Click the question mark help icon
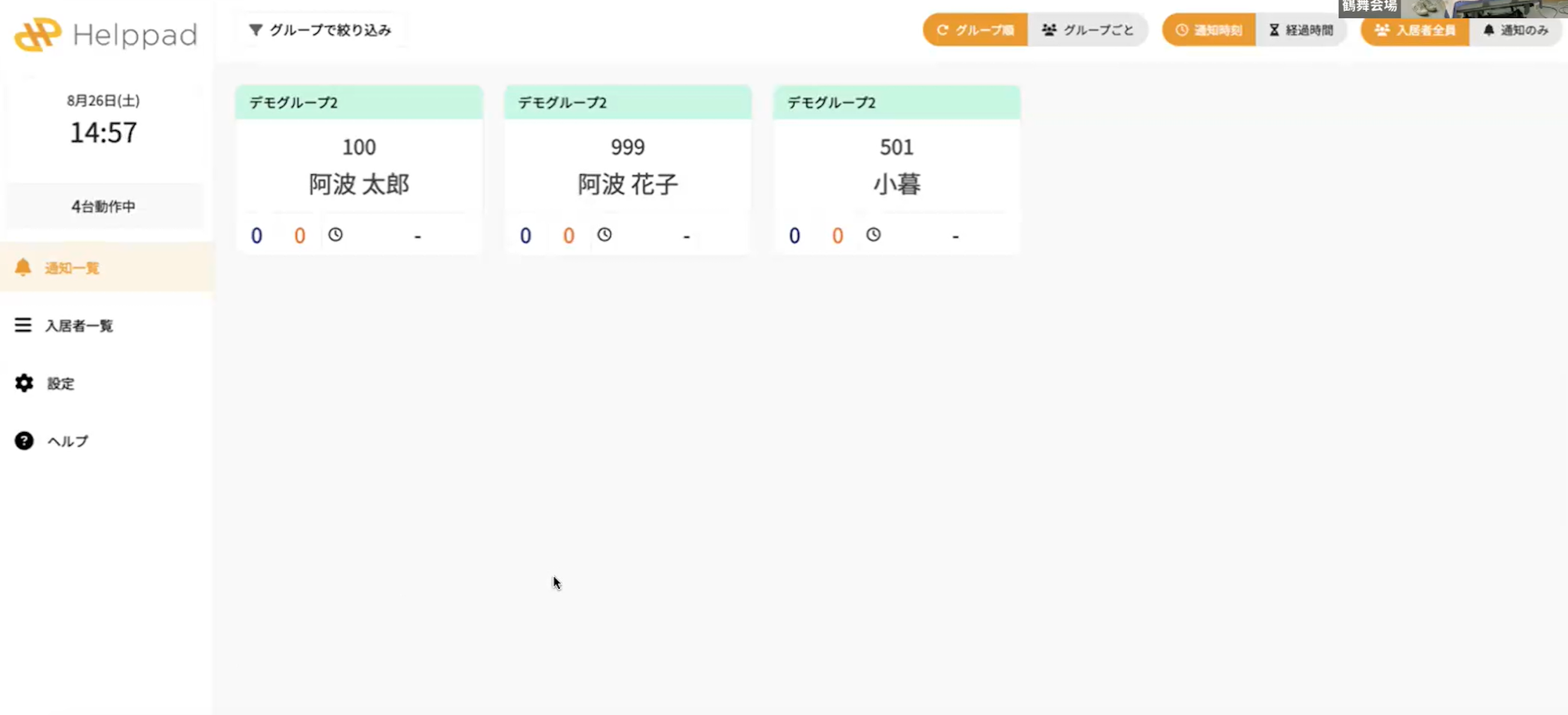This screenshot has height=715, width=1568. 24,440
